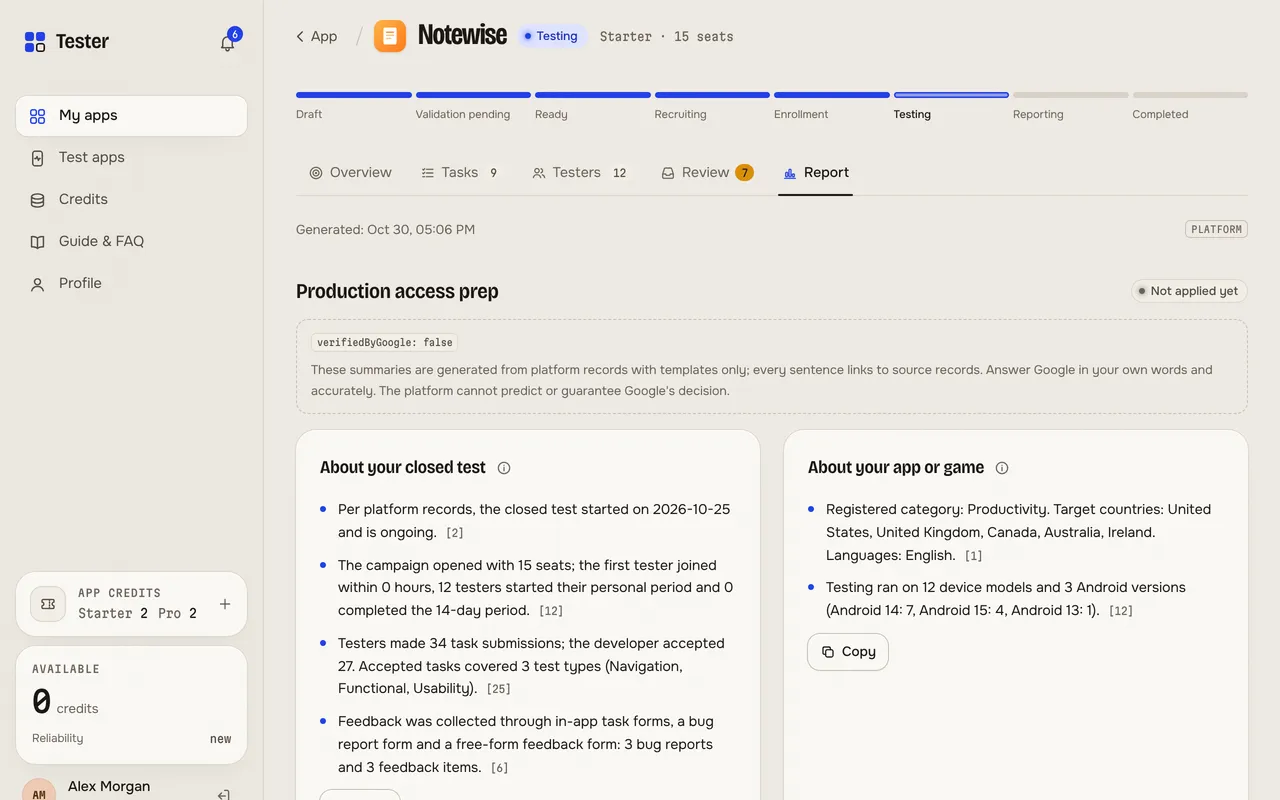Screen dimensions: 1280x800
Task: Open source reference [6] for feedback
Action: [499, 768]
